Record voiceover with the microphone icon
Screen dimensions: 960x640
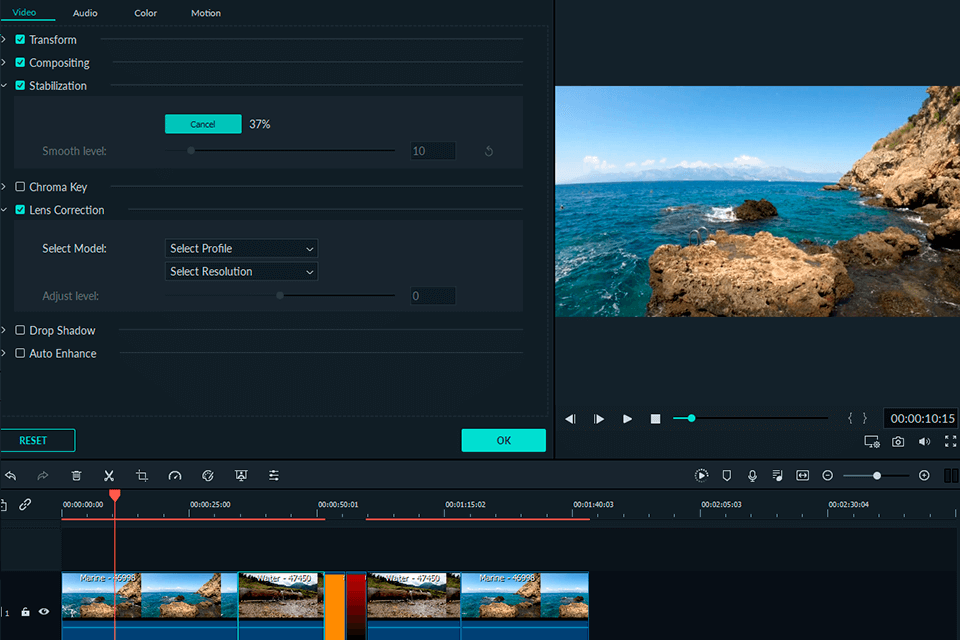tap(752, 476)
